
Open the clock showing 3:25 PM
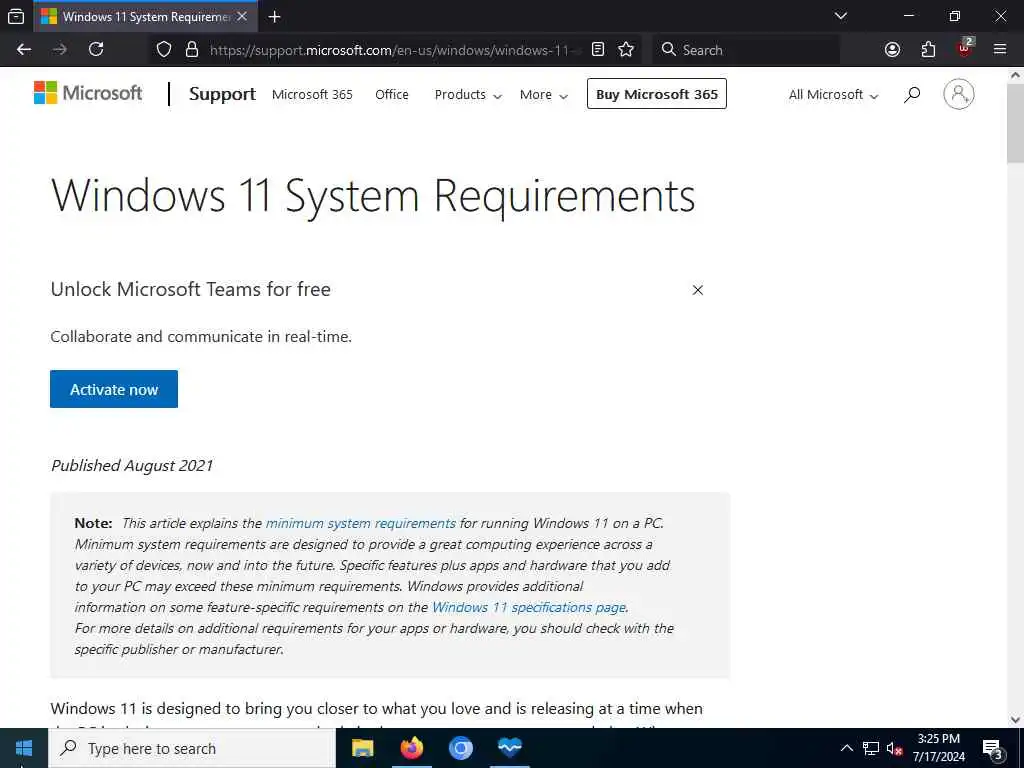[x=938, y=748]
